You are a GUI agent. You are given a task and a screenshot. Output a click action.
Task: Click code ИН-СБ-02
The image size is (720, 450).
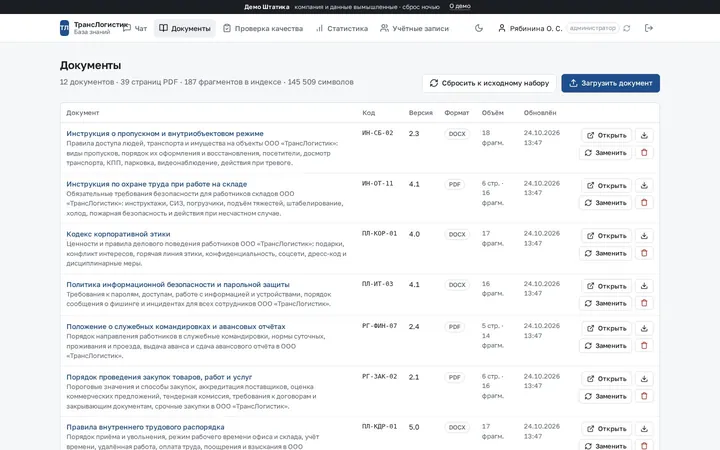pyautogui.click(x=377, y=133)
